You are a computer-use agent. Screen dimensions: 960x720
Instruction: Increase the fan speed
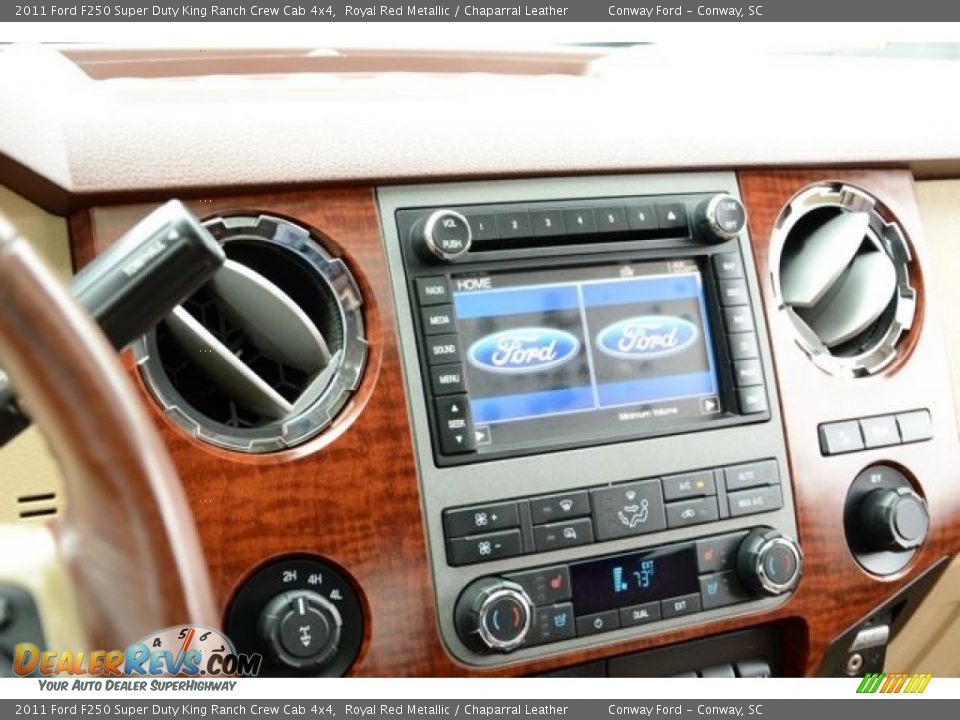click(485, 516)
